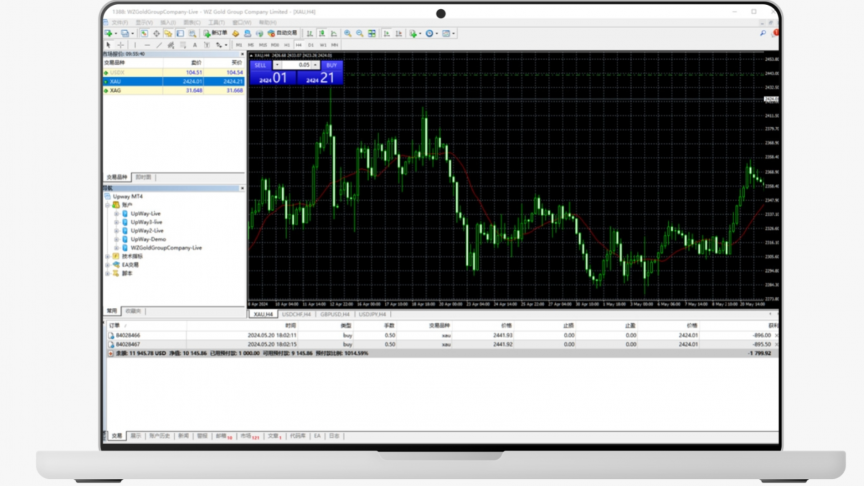Collapse the 账户 accounts tree node
Viewport: 864px width, 486px height.
[107, 205]
